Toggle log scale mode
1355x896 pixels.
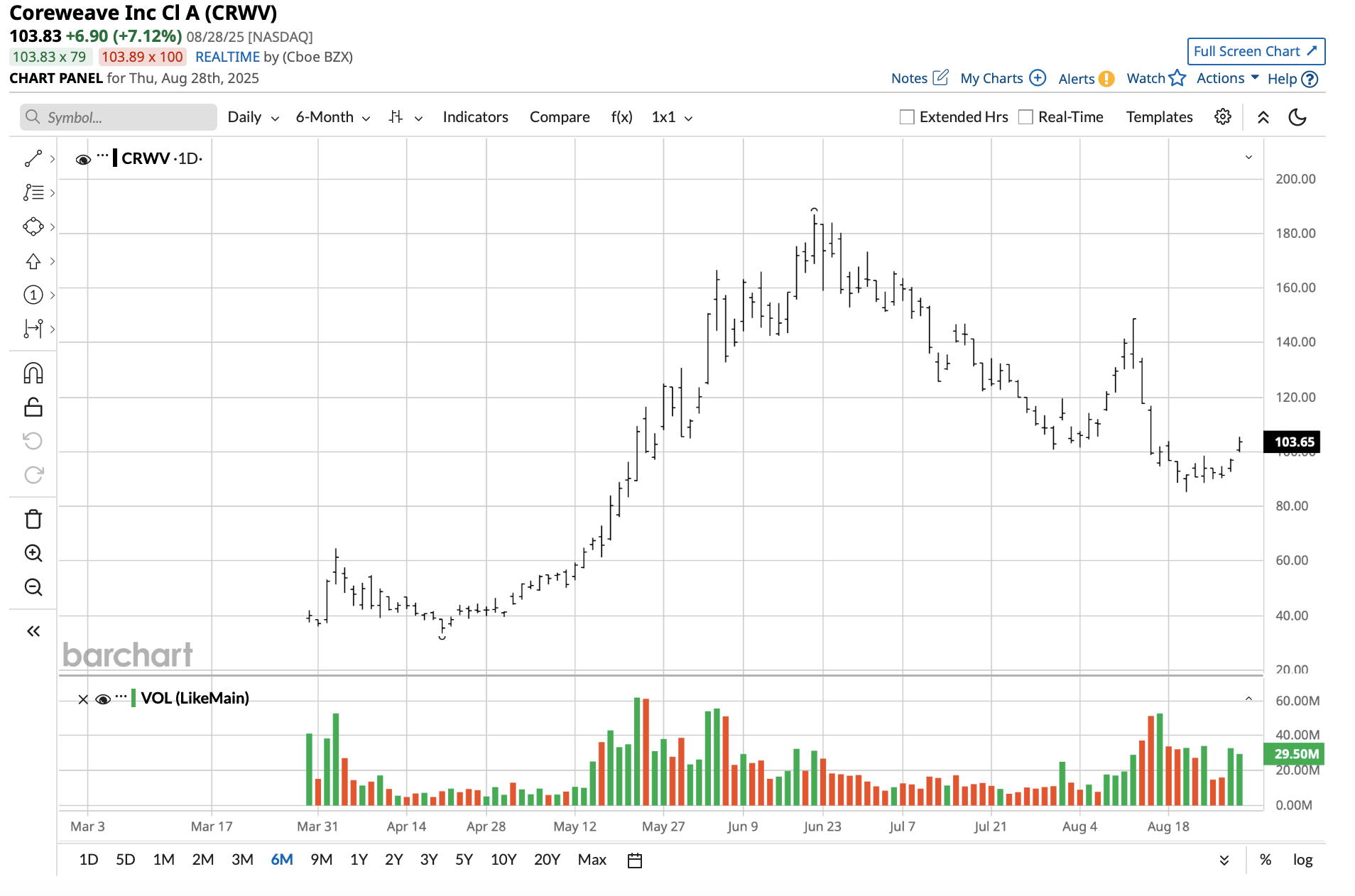(x=1302, y=860)
